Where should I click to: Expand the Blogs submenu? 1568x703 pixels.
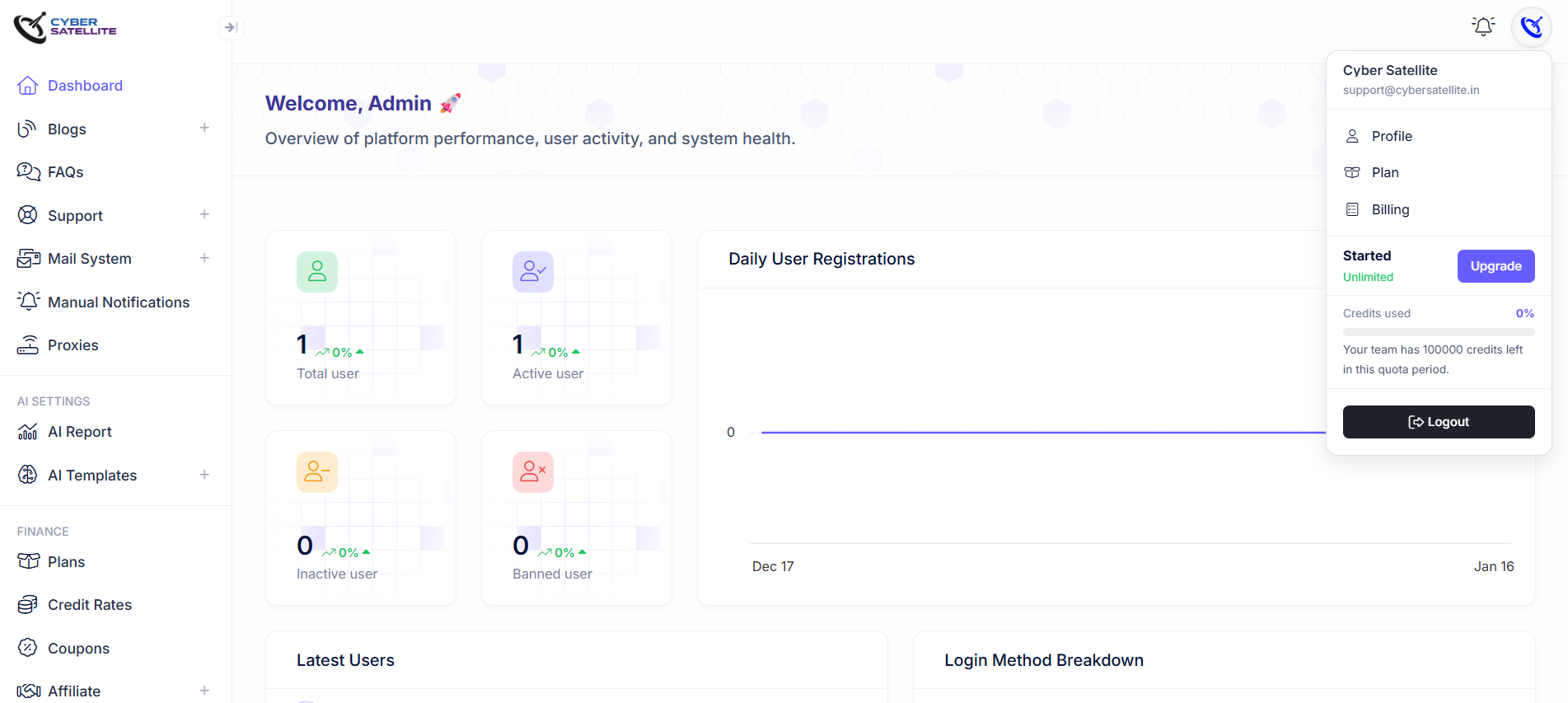pyautogui.click(x=204, y=128)
